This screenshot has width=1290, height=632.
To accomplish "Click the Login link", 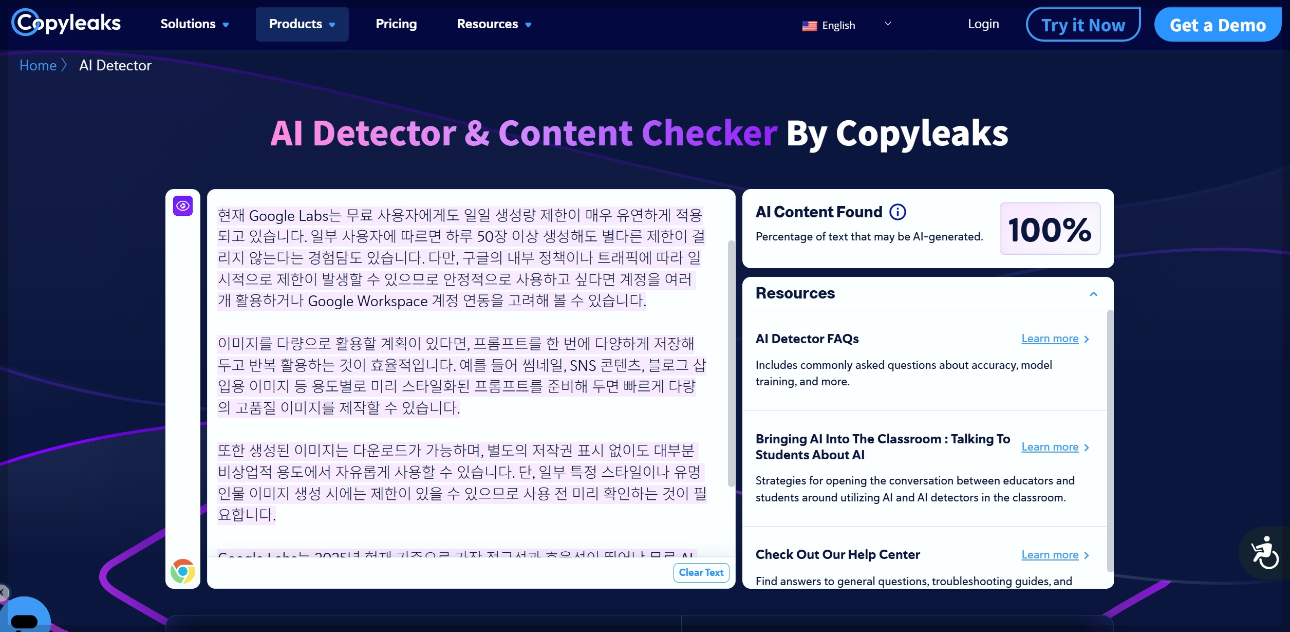I will coord(983,23).
